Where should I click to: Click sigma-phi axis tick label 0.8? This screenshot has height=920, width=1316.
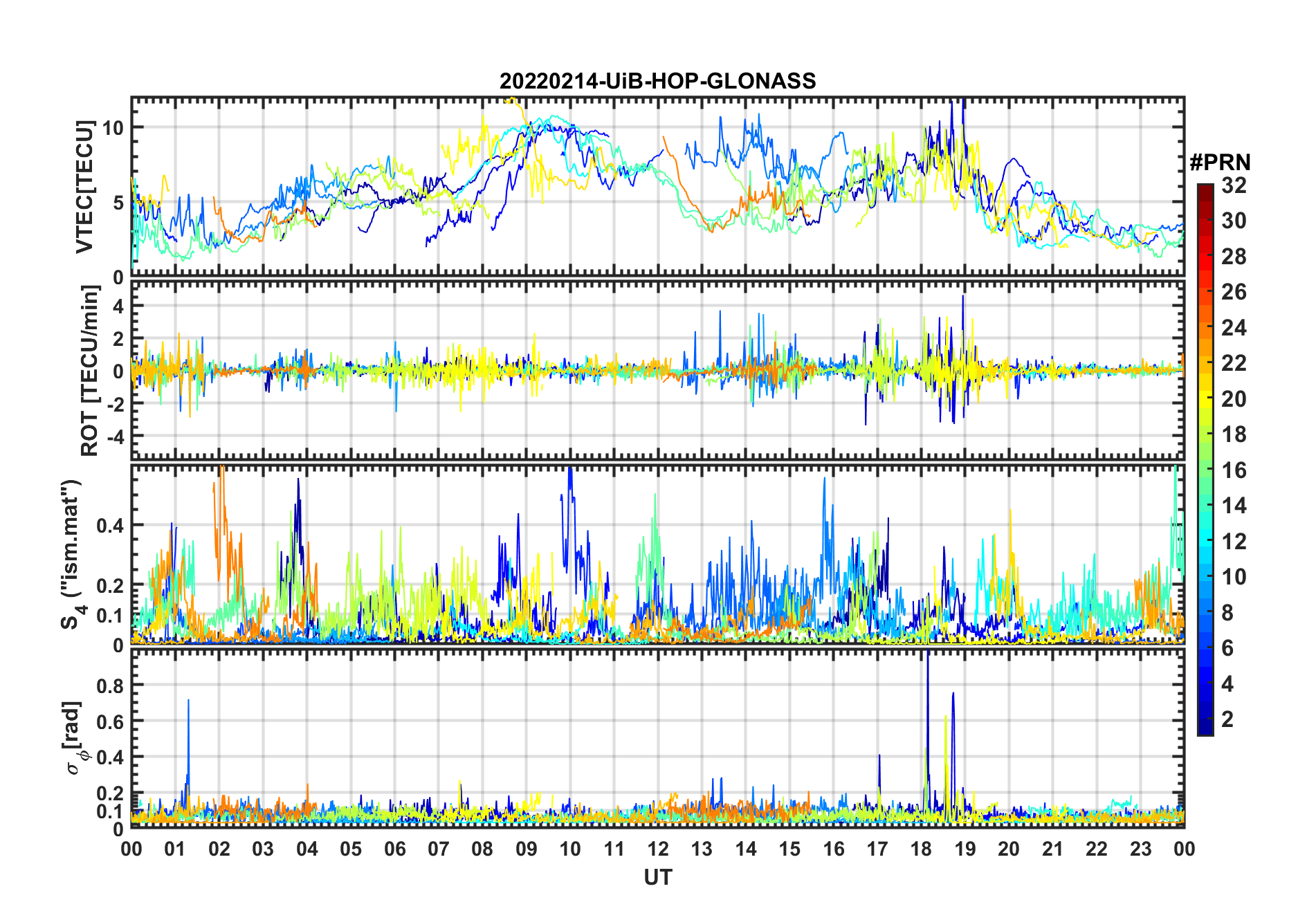pos(110,686)
